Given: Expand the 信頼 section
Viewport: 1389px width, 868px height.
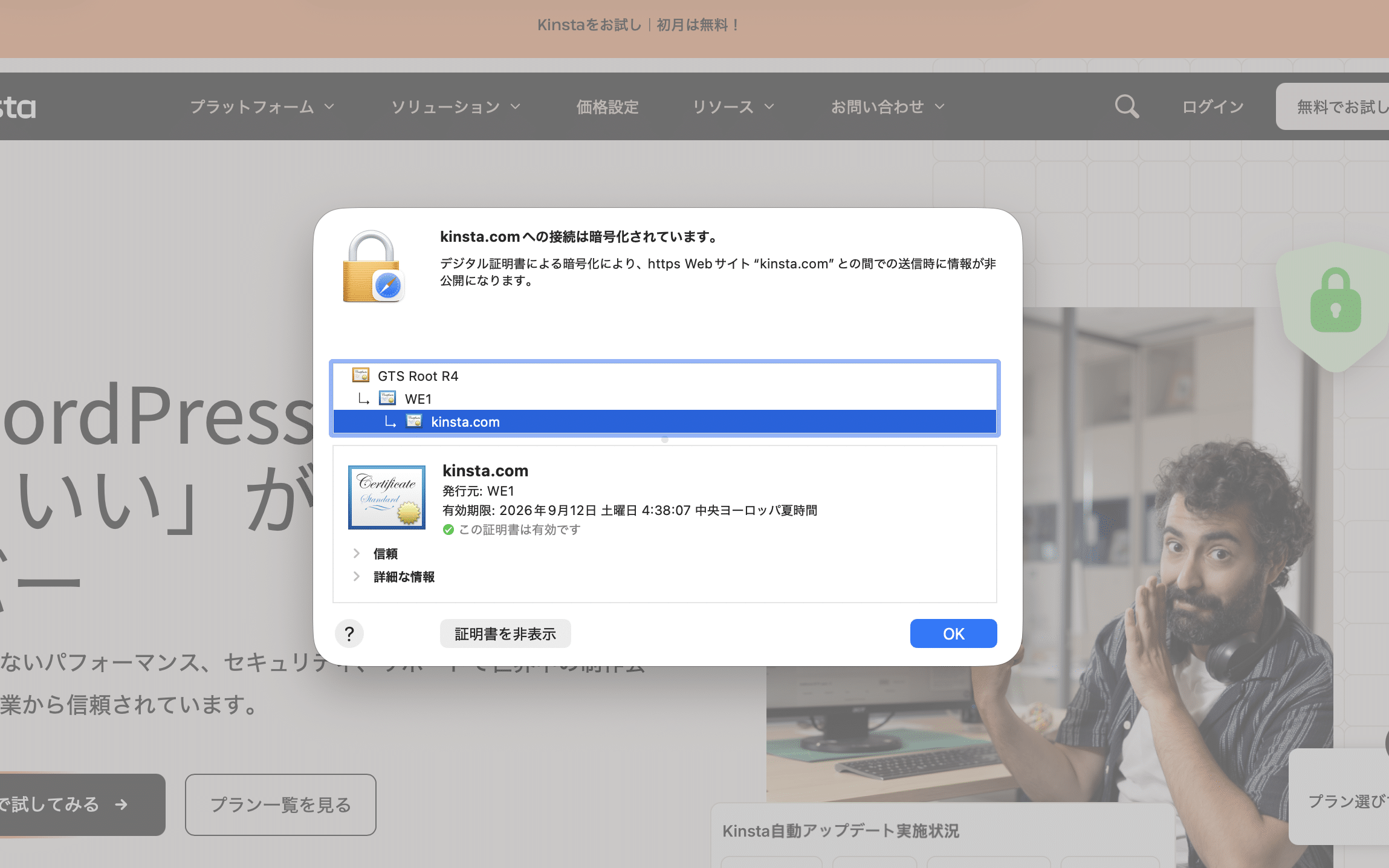Looking at the screenshot, I should click(356, 553).
